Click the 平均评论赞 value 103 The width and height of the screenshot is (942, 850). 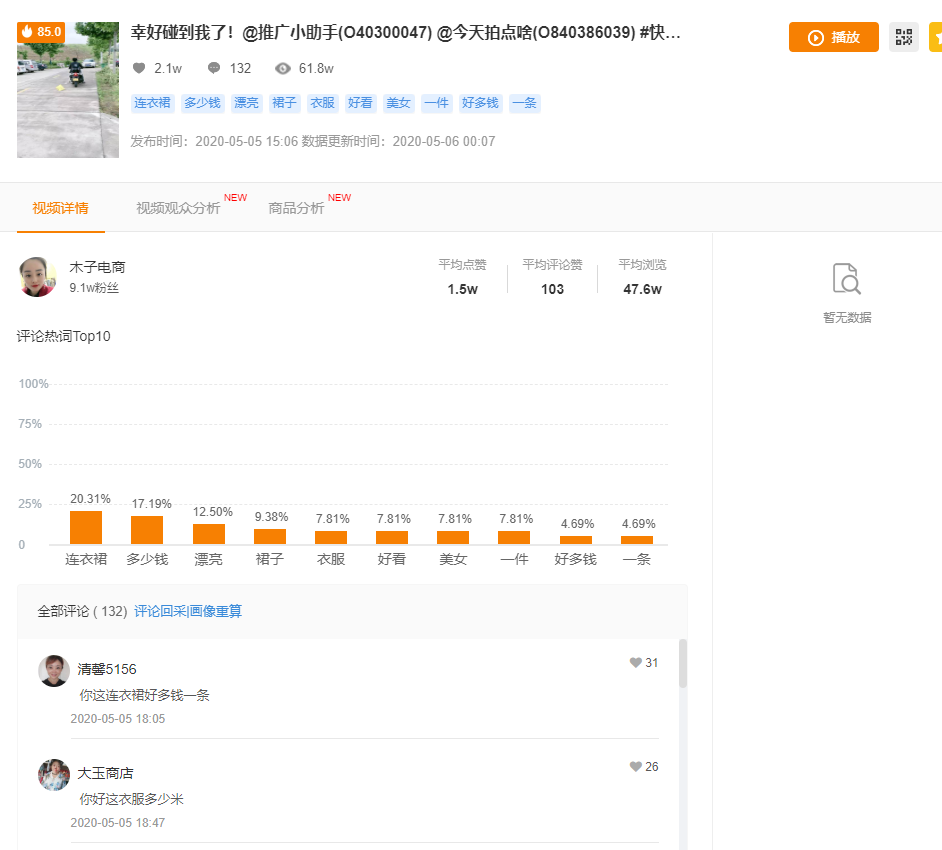(553, 290)
